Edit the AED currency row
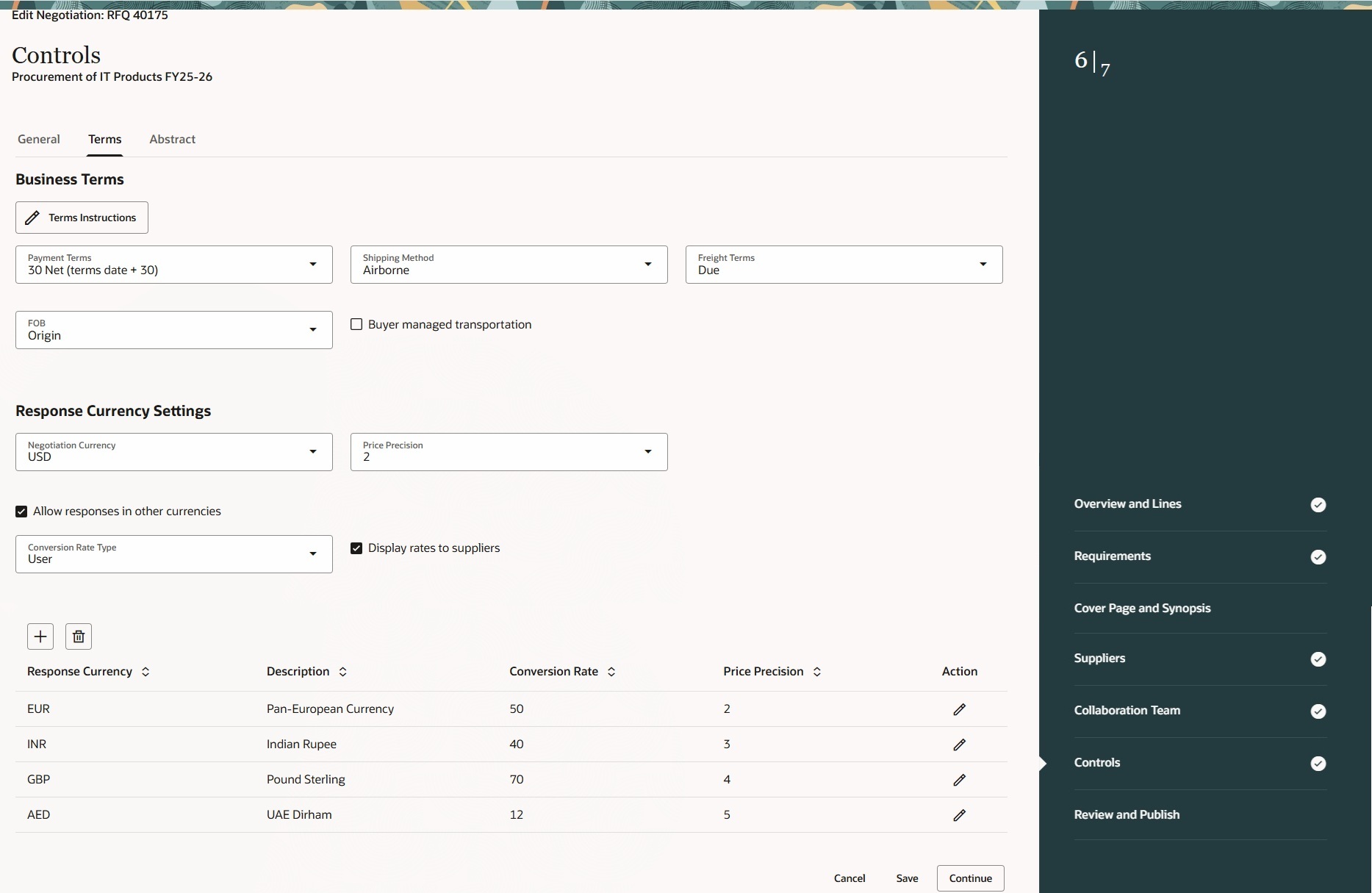Viewport: 1372px width, 893px height. (959, 815)
